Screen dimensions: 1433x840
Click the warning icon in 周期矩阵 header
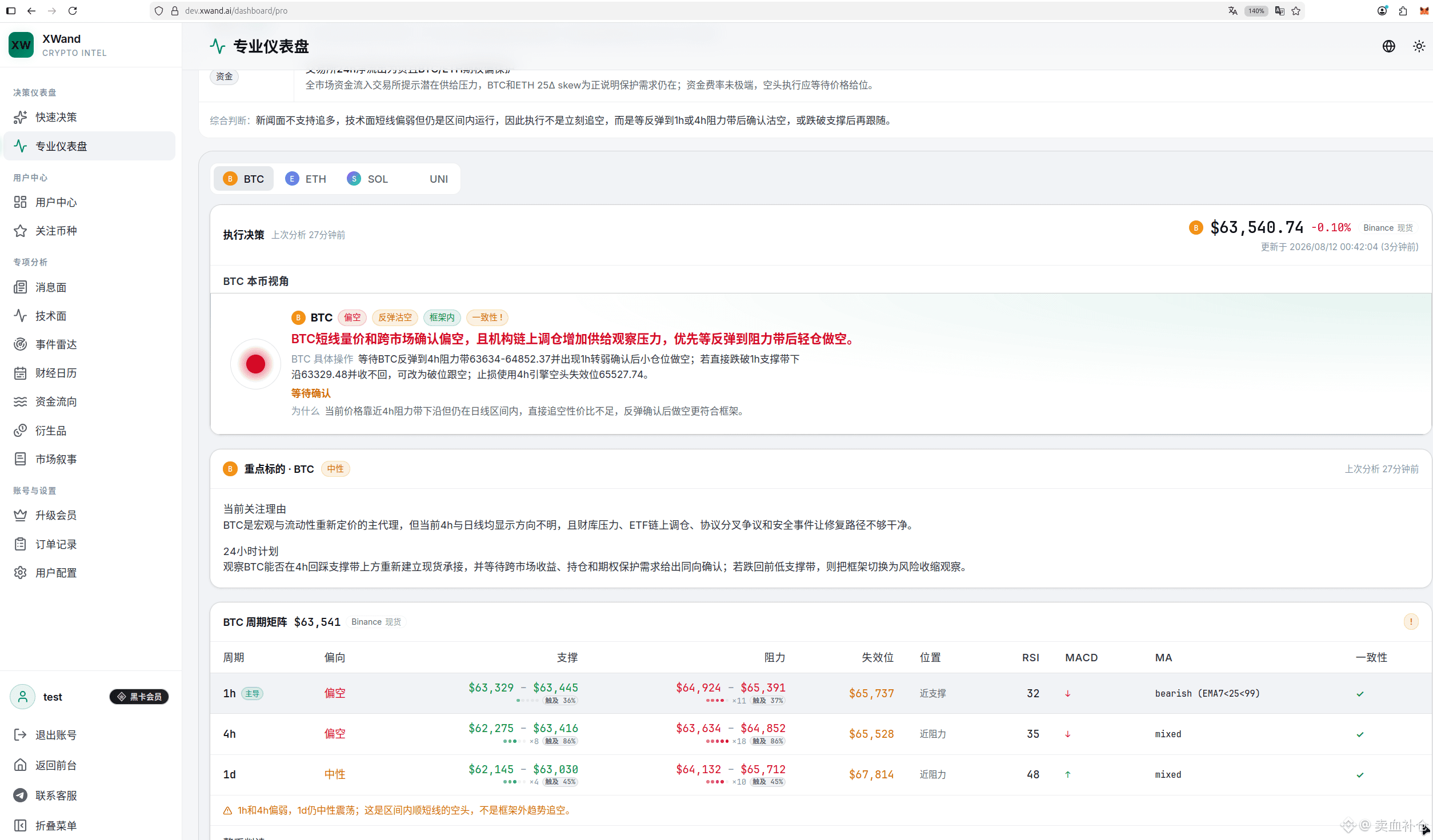[1411, 621]
